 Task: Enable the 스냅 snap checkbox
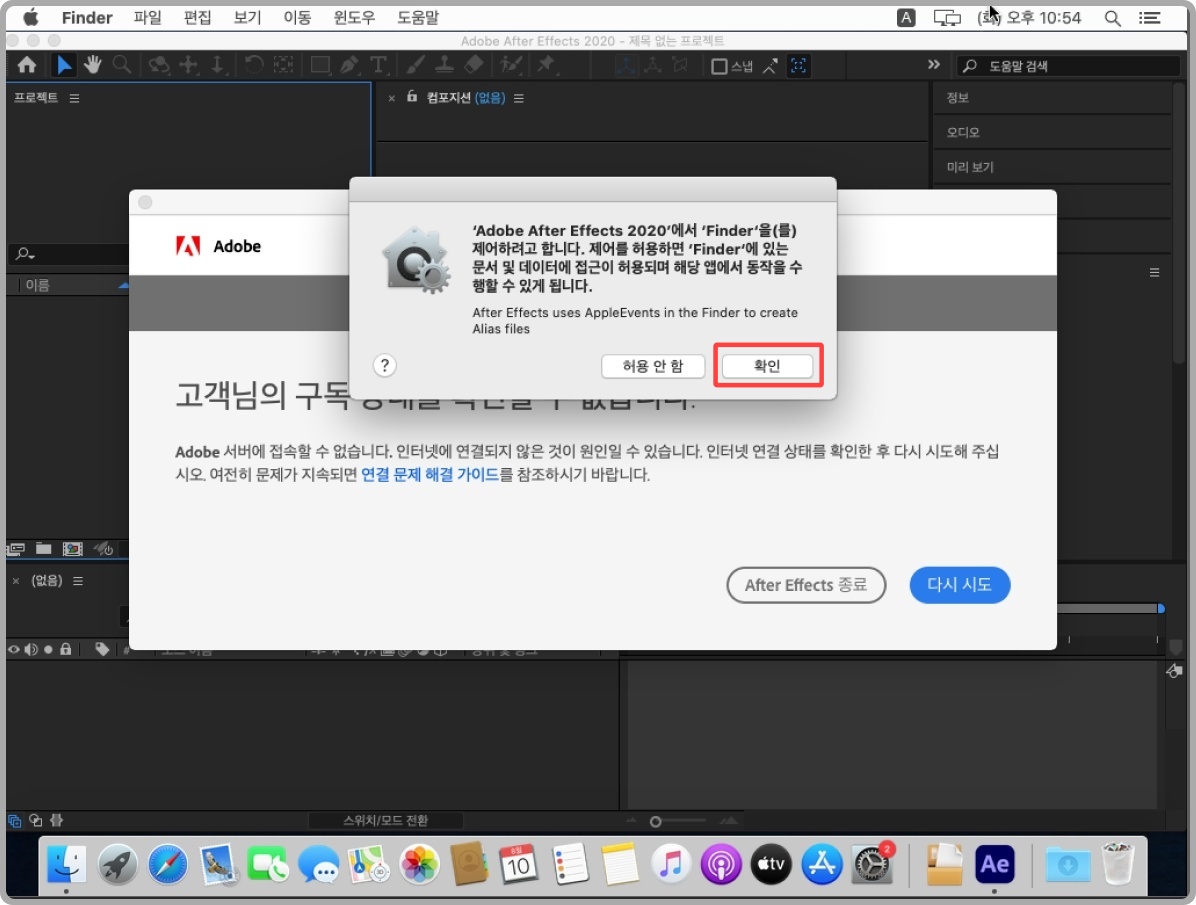[x=721, y=65]
